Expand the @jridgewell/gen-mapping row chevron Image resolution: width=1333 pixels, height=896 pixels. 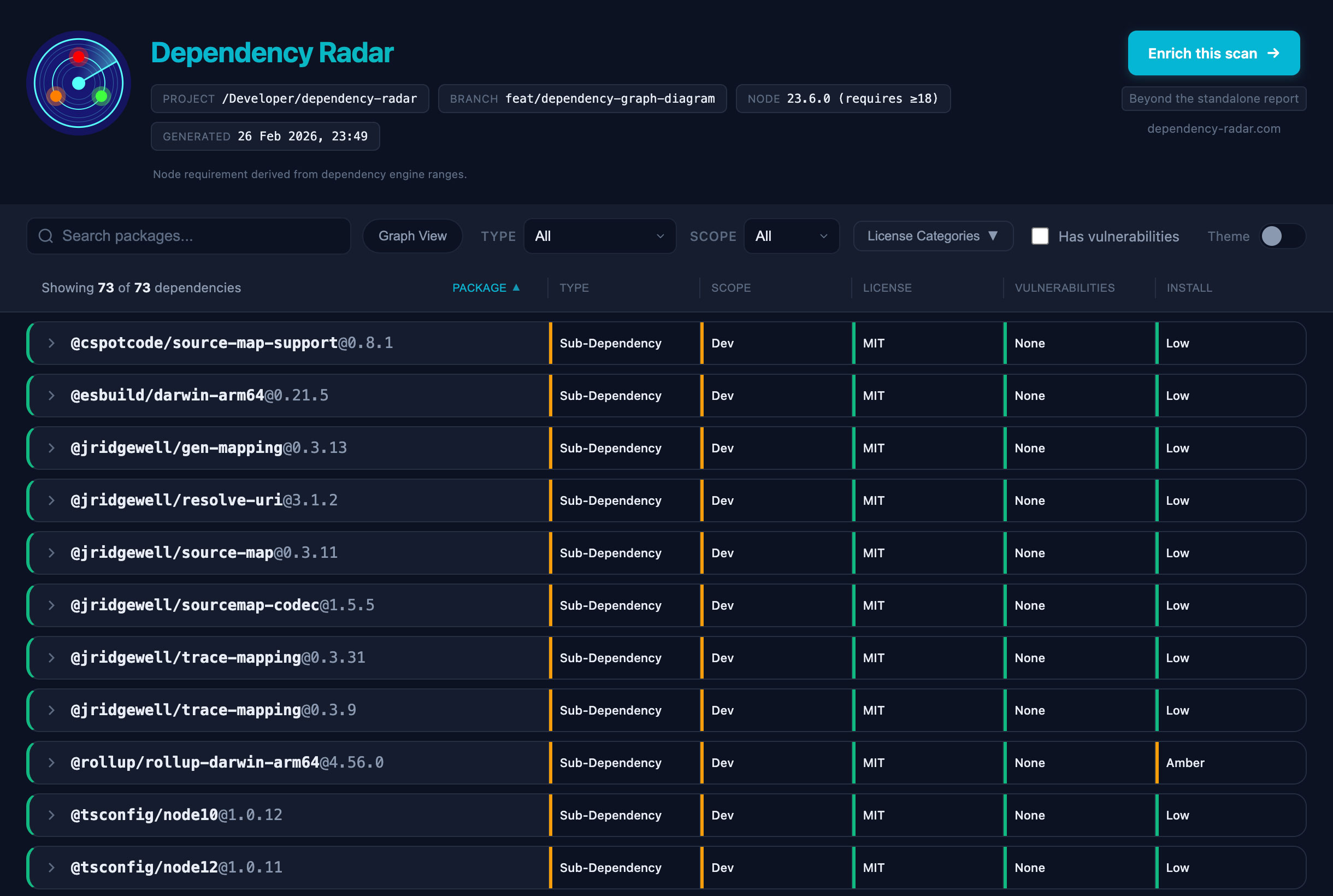click(x=51, y=448)
